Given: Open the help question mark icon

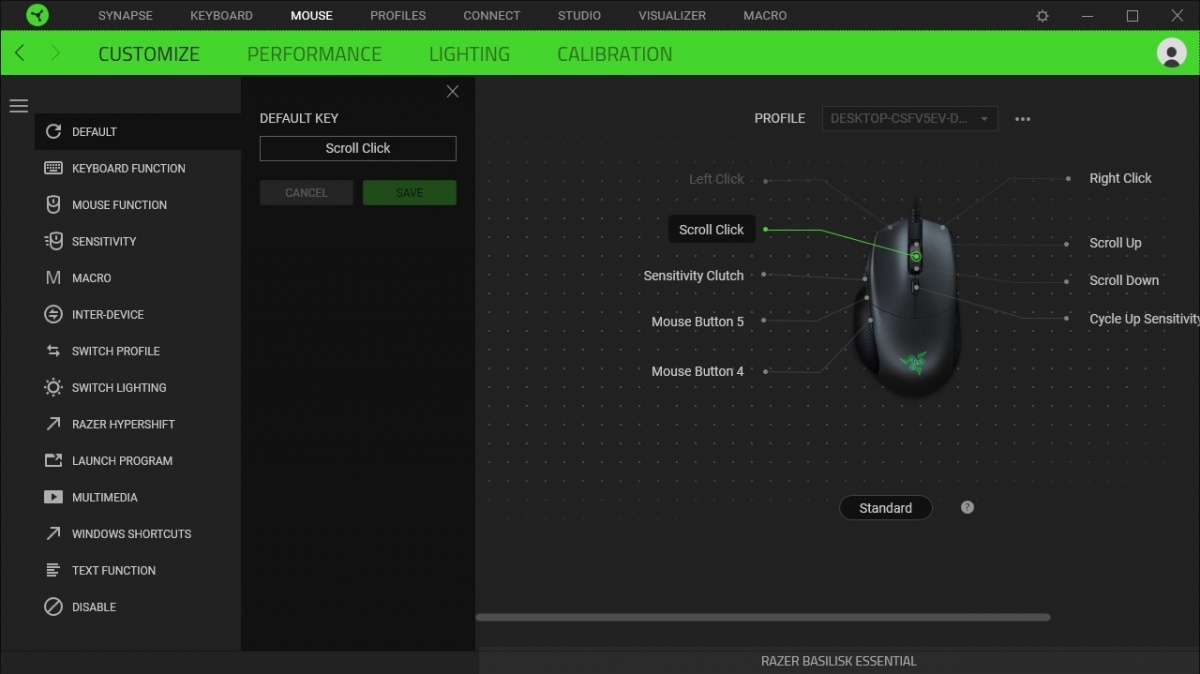Looking at the screenshot, I should click(x=967, y=507).
